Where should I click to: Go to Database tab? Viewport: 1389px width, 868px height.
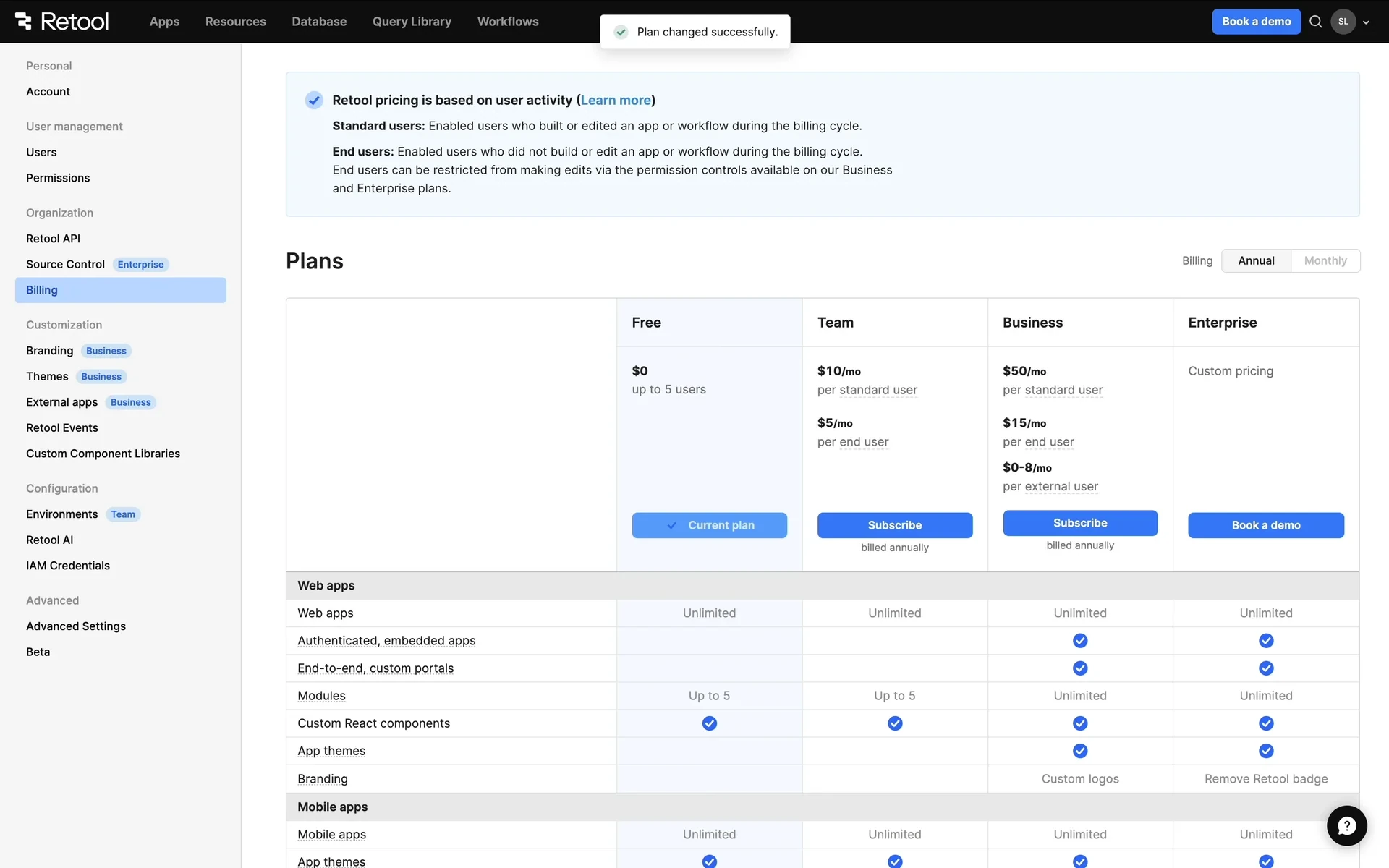click(319, 22)
